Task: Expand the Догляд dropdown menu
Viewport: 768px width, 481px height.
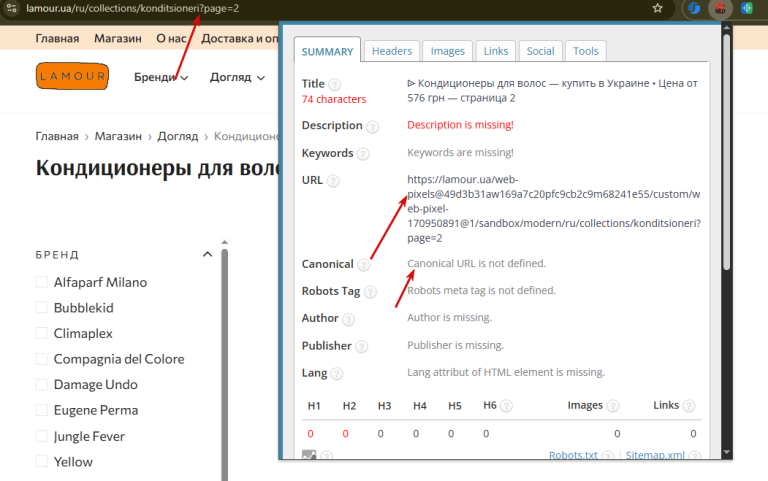Action: point(237,77)
